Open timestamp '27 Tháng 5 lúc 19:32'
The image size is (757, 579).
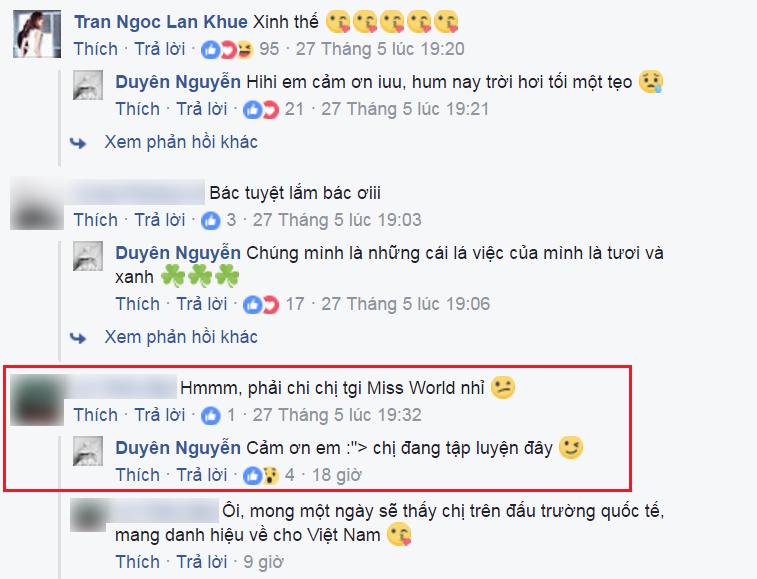(337, 415)
